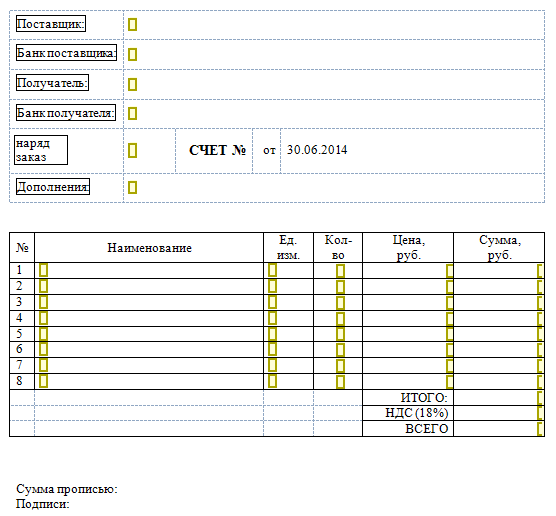Image resolution: width=556 pixels, height=516 pixels.
Task: Click the Цена, руб. column header
Action: point(408,248)
